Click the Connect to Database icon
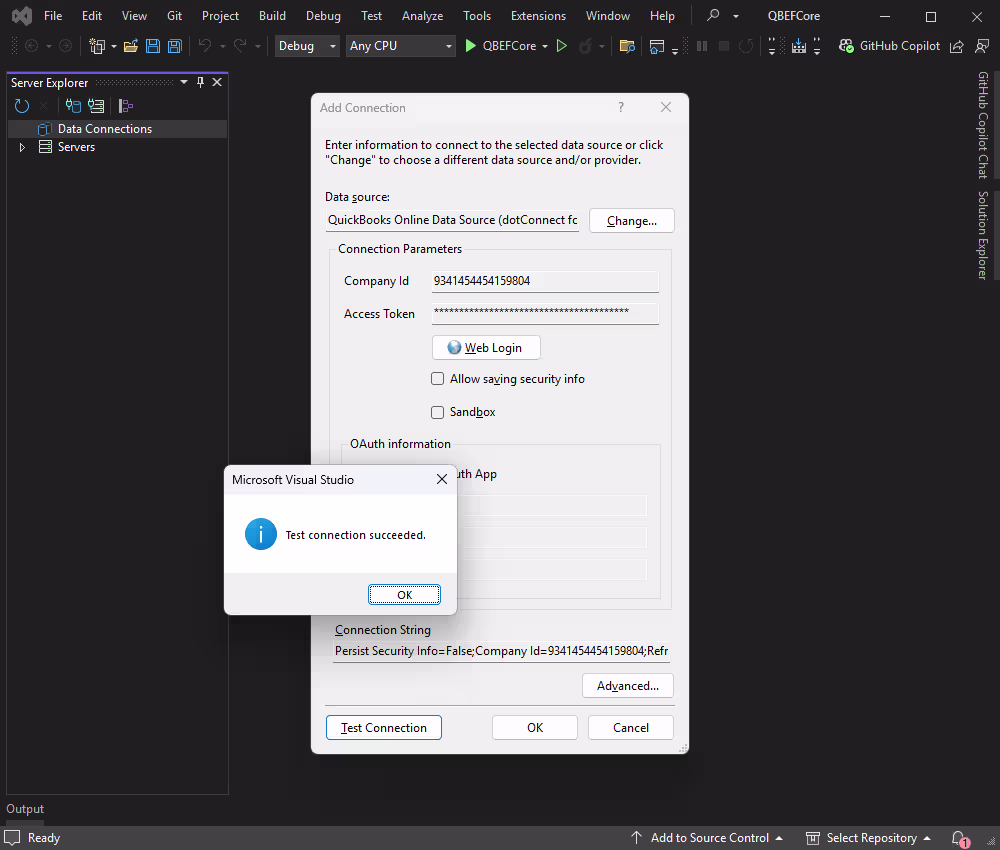The width and height of the screenshot is (1000, 850). [x=73, y=106]
